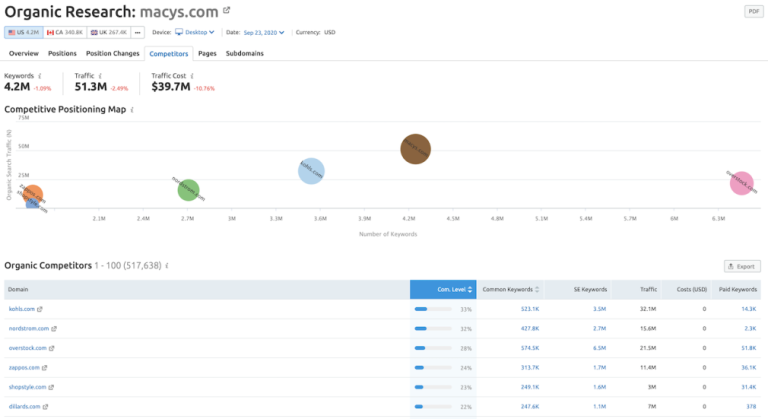Open the dillards.com domain link
768x419 pixels.
click(x=24, y=407)
